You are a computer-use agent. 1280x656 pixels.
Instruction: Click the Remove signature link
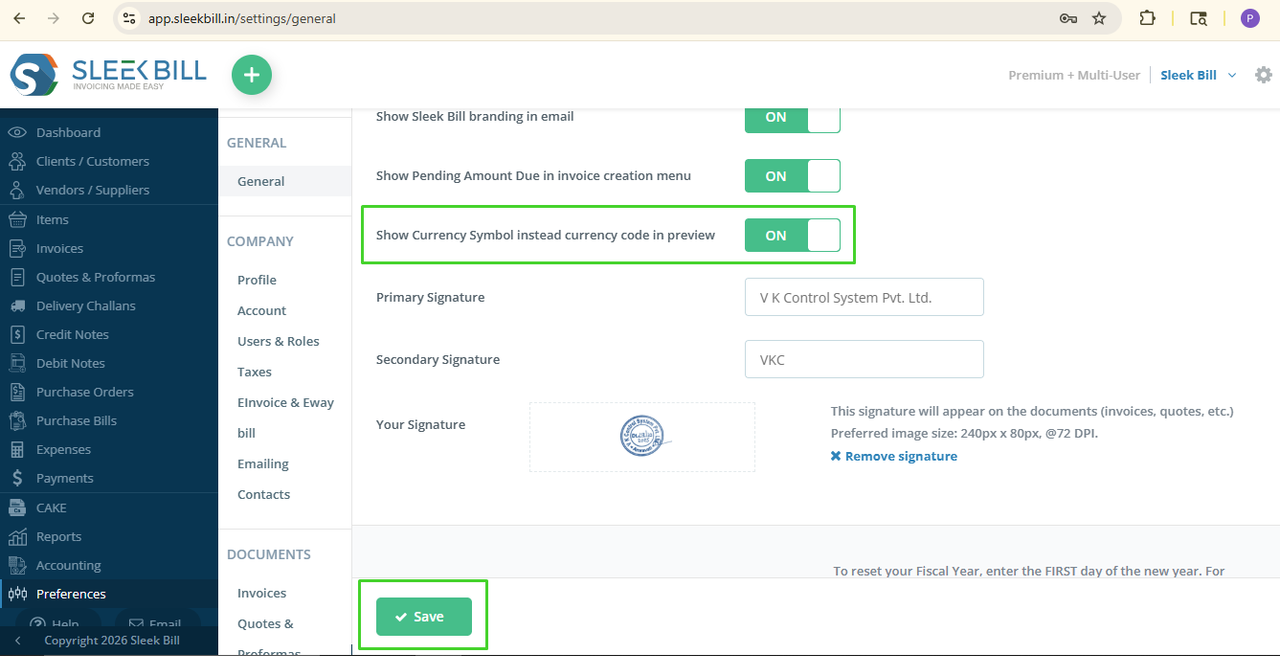(894, 456)
